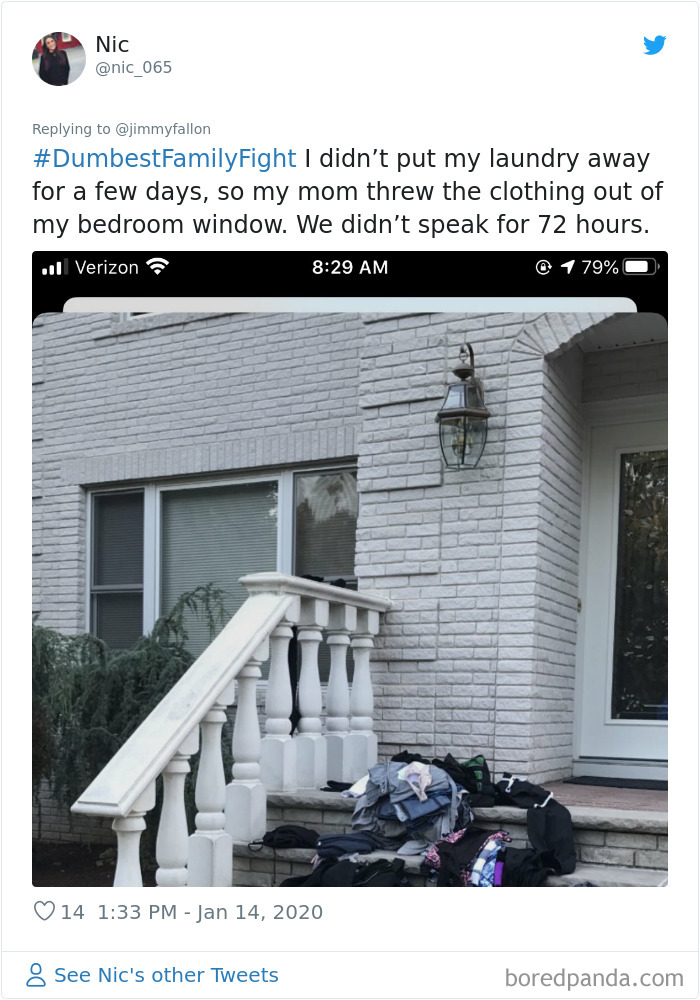Click the 1:33 PM - Jan 14, 2020 timestamp
The width and height of the screenshot is (700, 1000).
(x=210, y=912)
